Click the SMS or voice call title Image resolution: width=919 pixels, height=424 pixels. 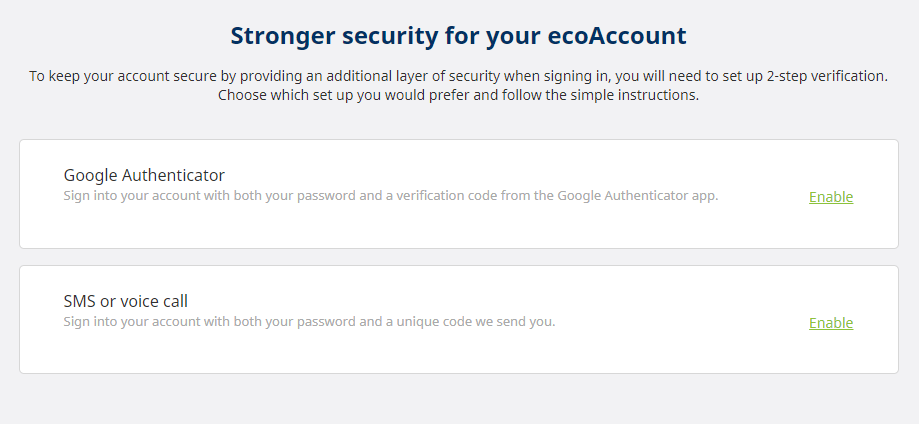click(125, 301)
